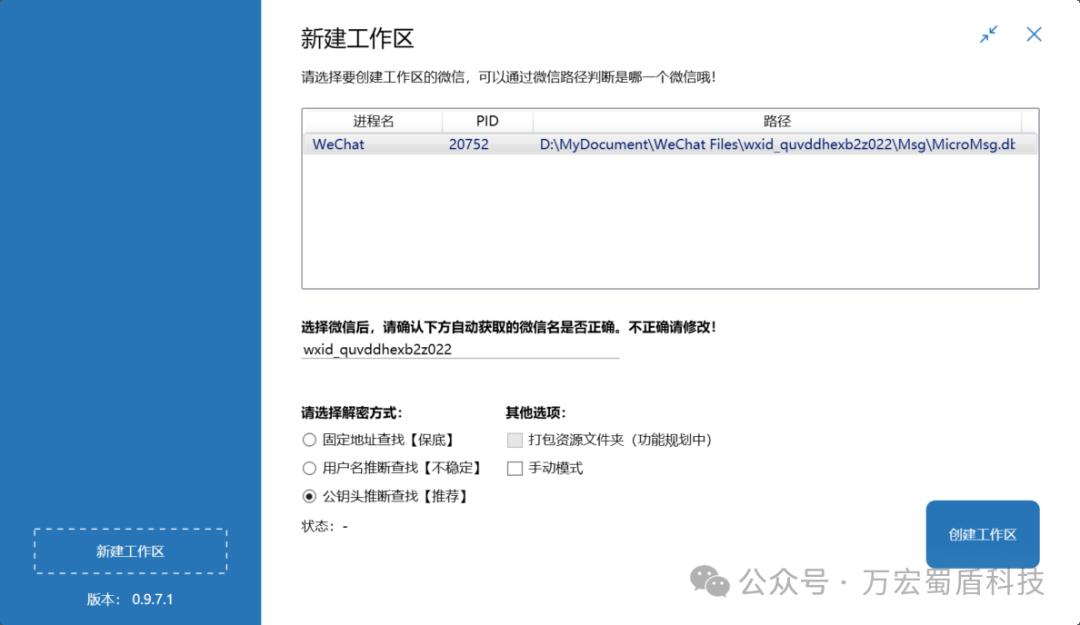1080x625 pixels.
Task: Click the 进程名 column header
Action: click(x=373, y=121)
